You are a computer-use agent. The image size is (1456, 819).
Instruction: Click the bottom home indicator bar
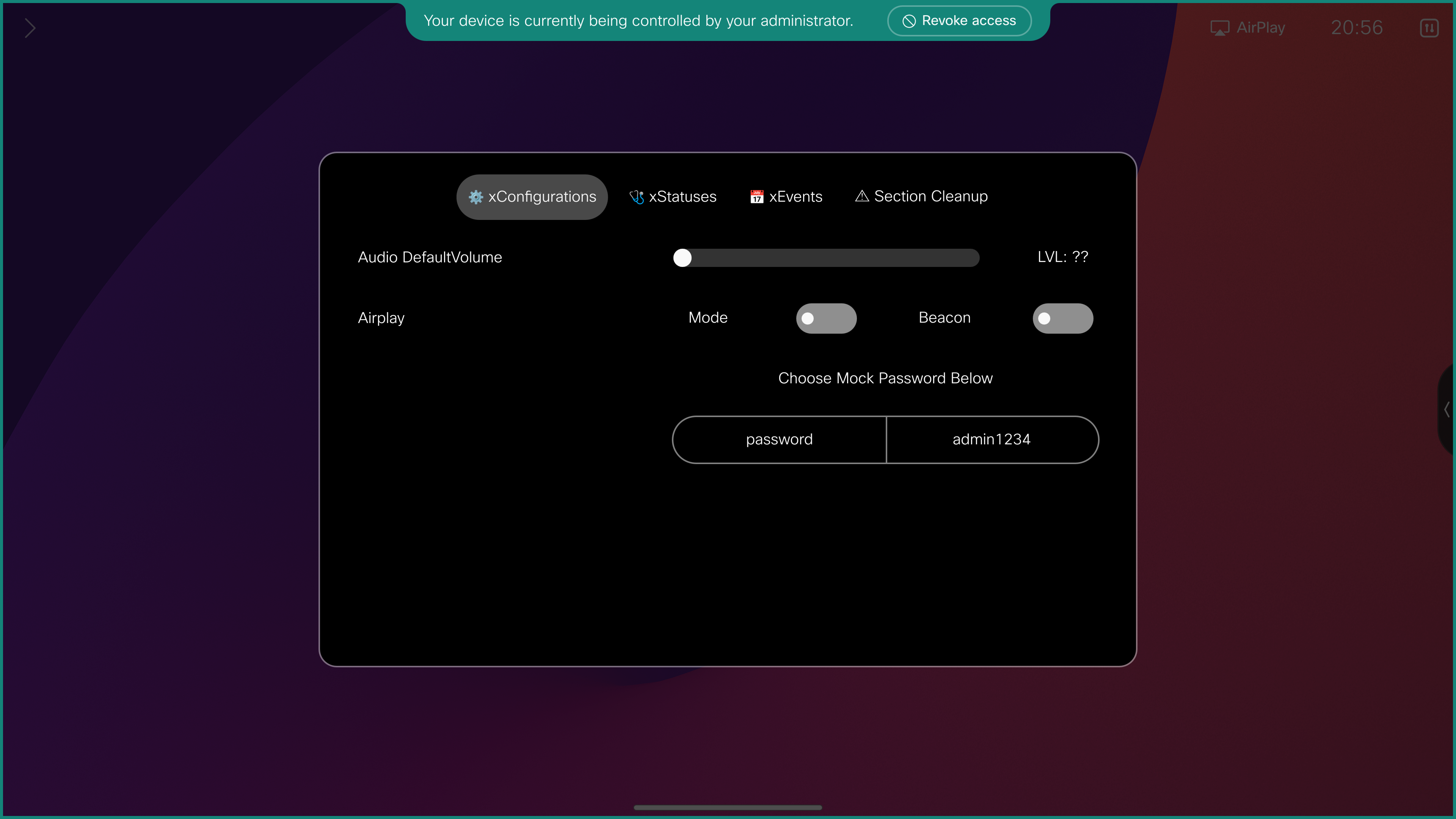pyautogui.click(x=728, y=807)
